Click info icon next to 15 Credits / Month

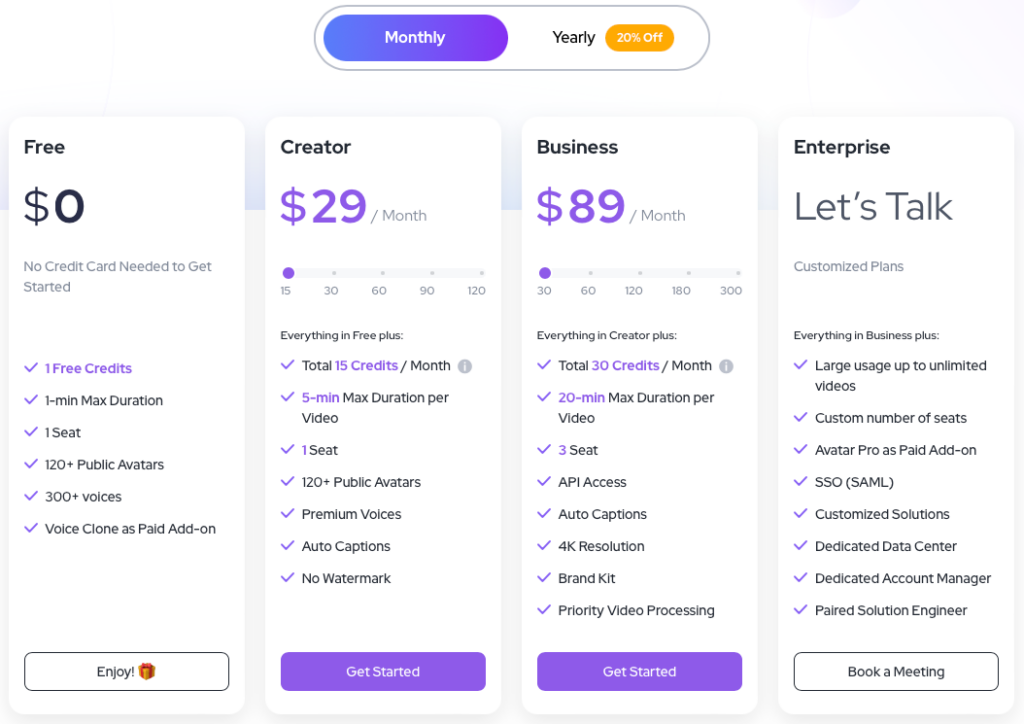[465, 366]
